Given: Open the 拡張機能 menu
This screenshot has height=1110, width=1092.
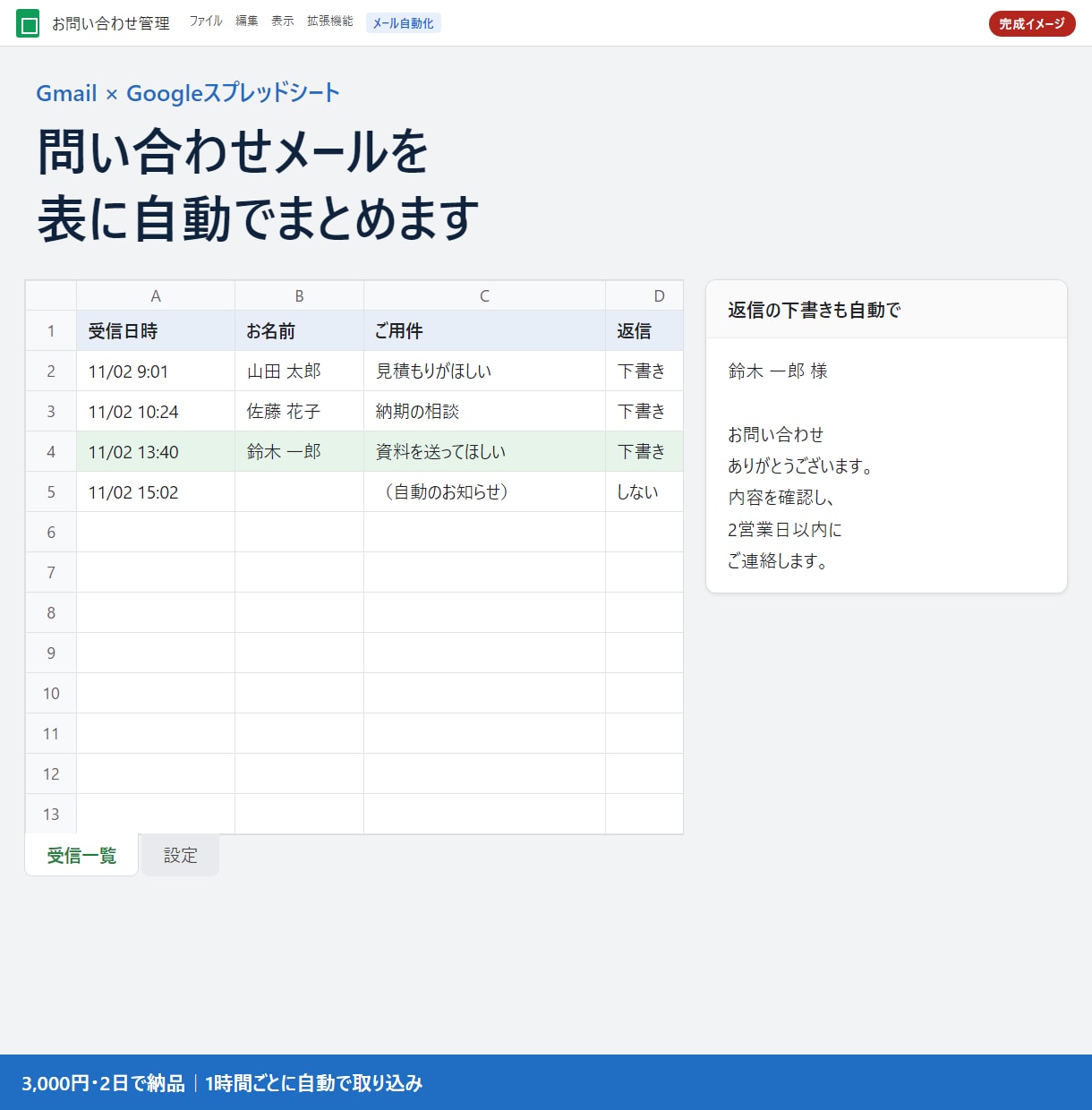Looking at the screenshot, I should pos(330,21).
